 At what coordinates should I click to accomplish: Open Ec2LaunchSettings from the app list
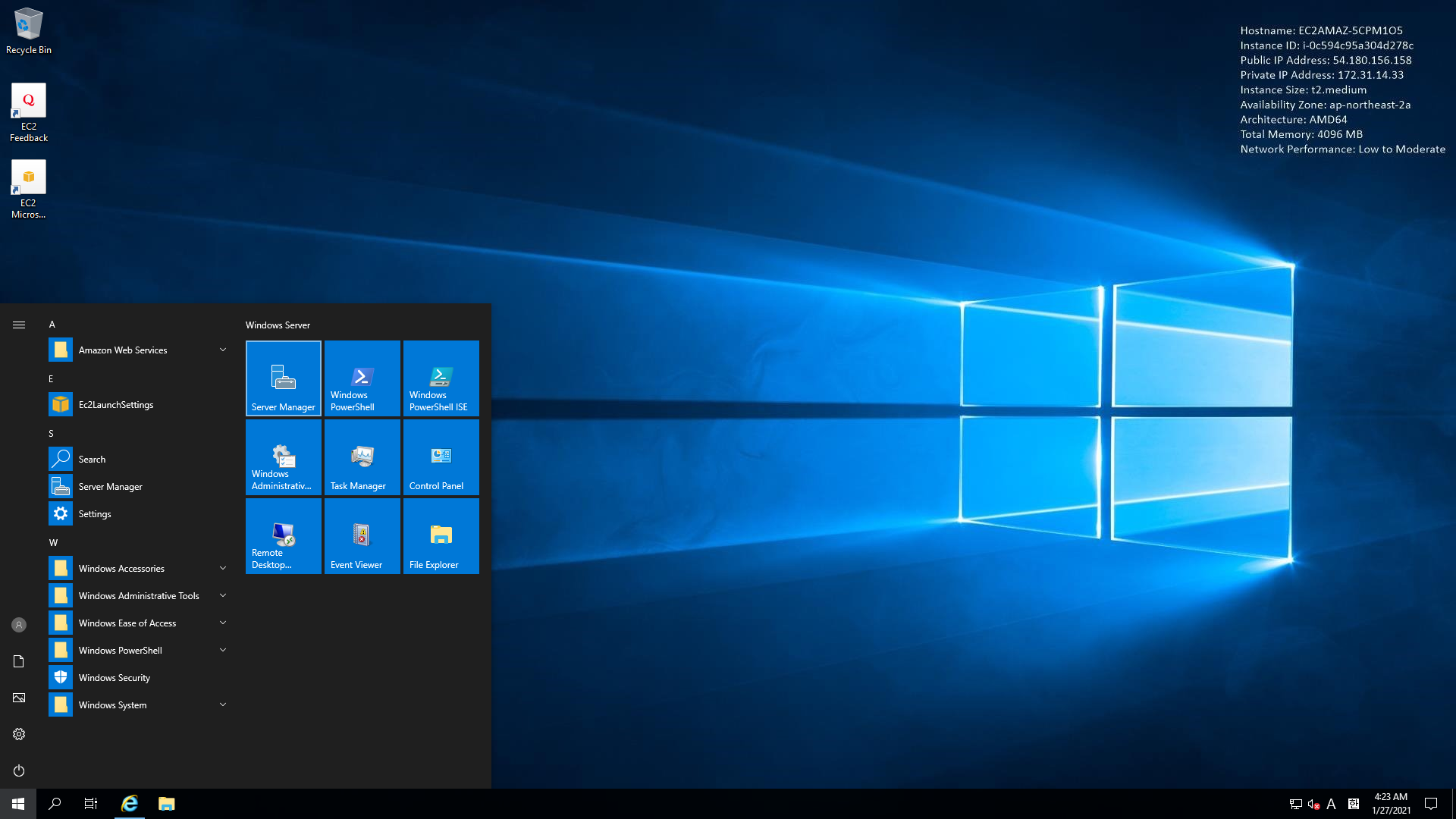pyautogui.click(x=115, y=404)
